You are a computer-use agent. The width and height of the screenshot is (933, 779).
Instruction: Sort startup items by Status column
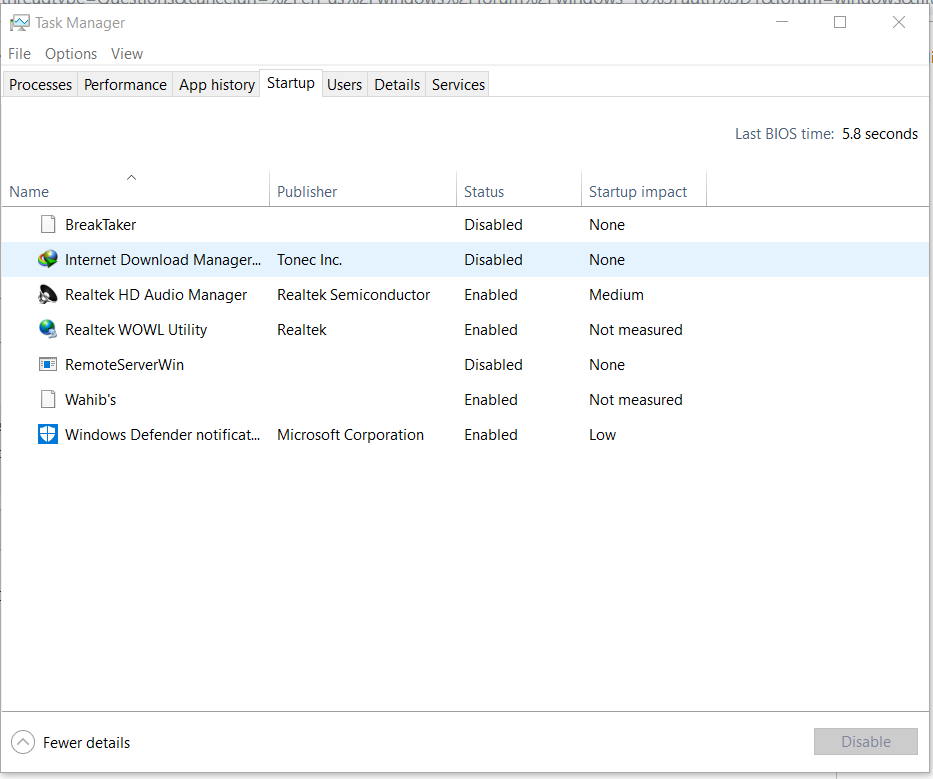pyautogui.click(x=484, y=192)
